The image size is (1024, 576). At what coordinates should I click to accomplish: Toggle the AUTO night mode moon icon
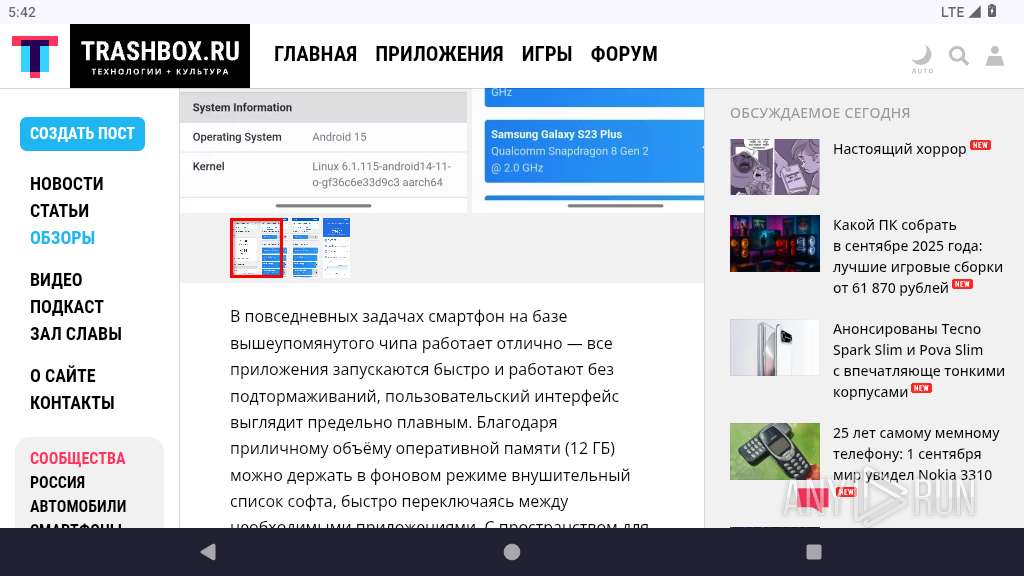(922, 59)
